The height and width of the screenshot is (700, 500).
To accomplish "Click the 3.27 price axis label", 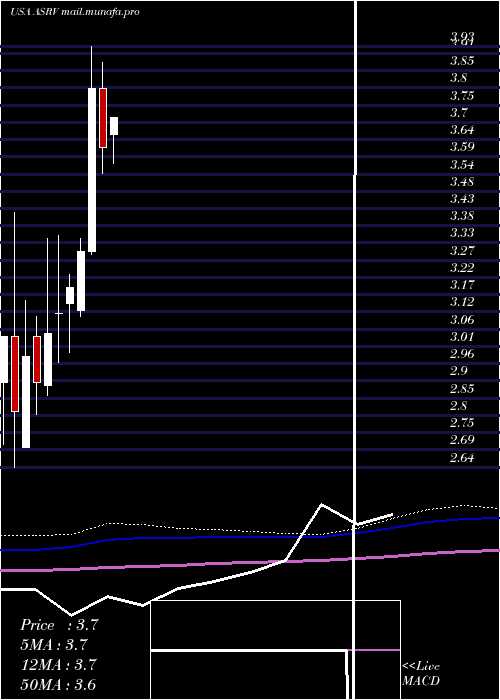I will tap(462, 250).
